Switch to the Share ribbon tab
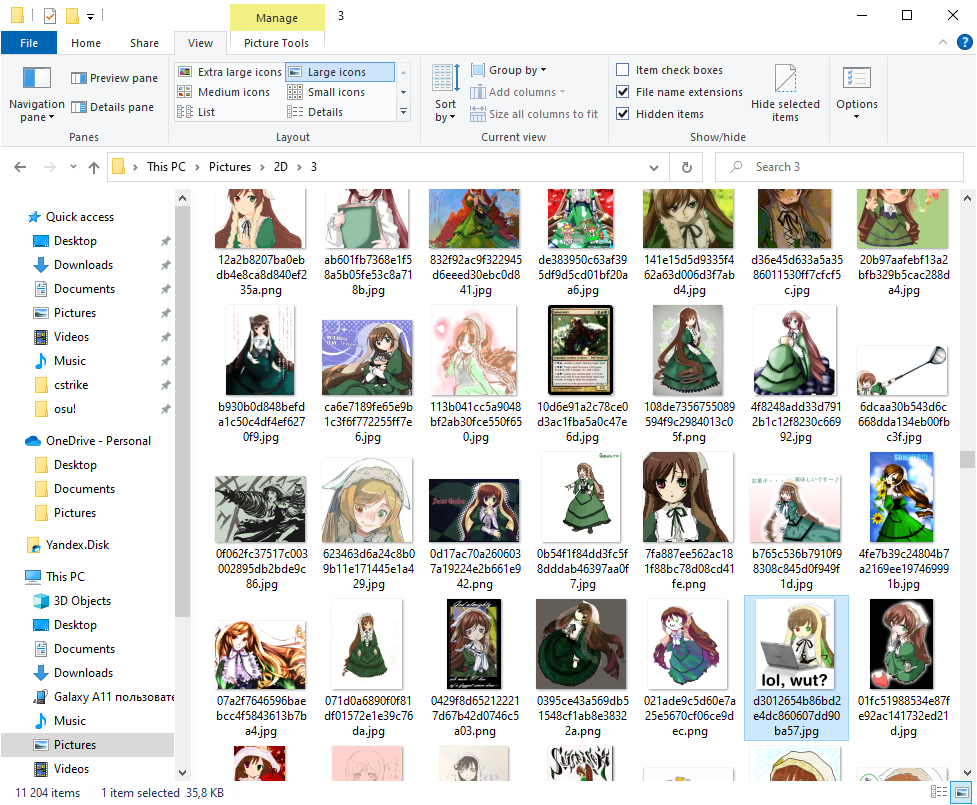This screenshot has height=805, width=977. [144, 43]
